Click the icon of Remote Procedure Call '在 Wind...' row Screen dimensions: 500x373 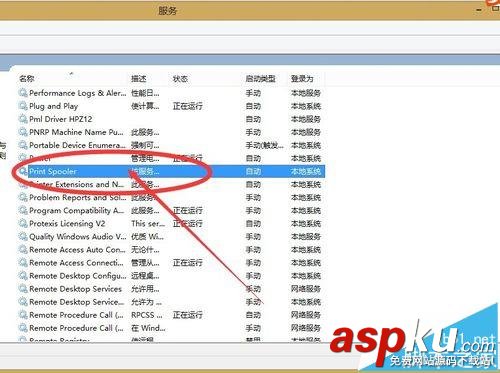click(x=23, y=328)
